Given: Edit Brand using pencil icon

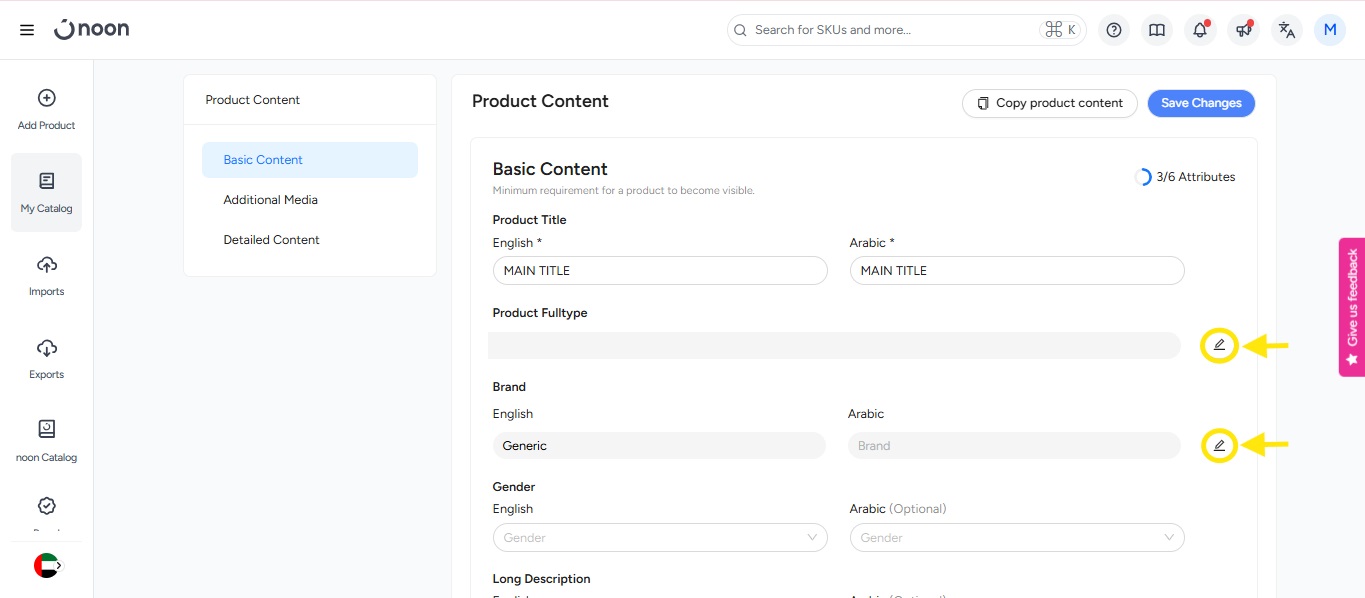Looking at the screenshot, I should click(x=1219, y=445).
